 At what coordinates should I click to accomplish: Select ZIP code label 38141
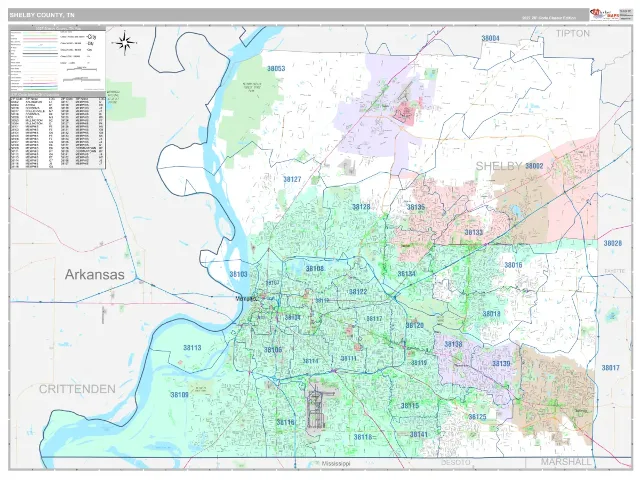[x=419, y=434]
